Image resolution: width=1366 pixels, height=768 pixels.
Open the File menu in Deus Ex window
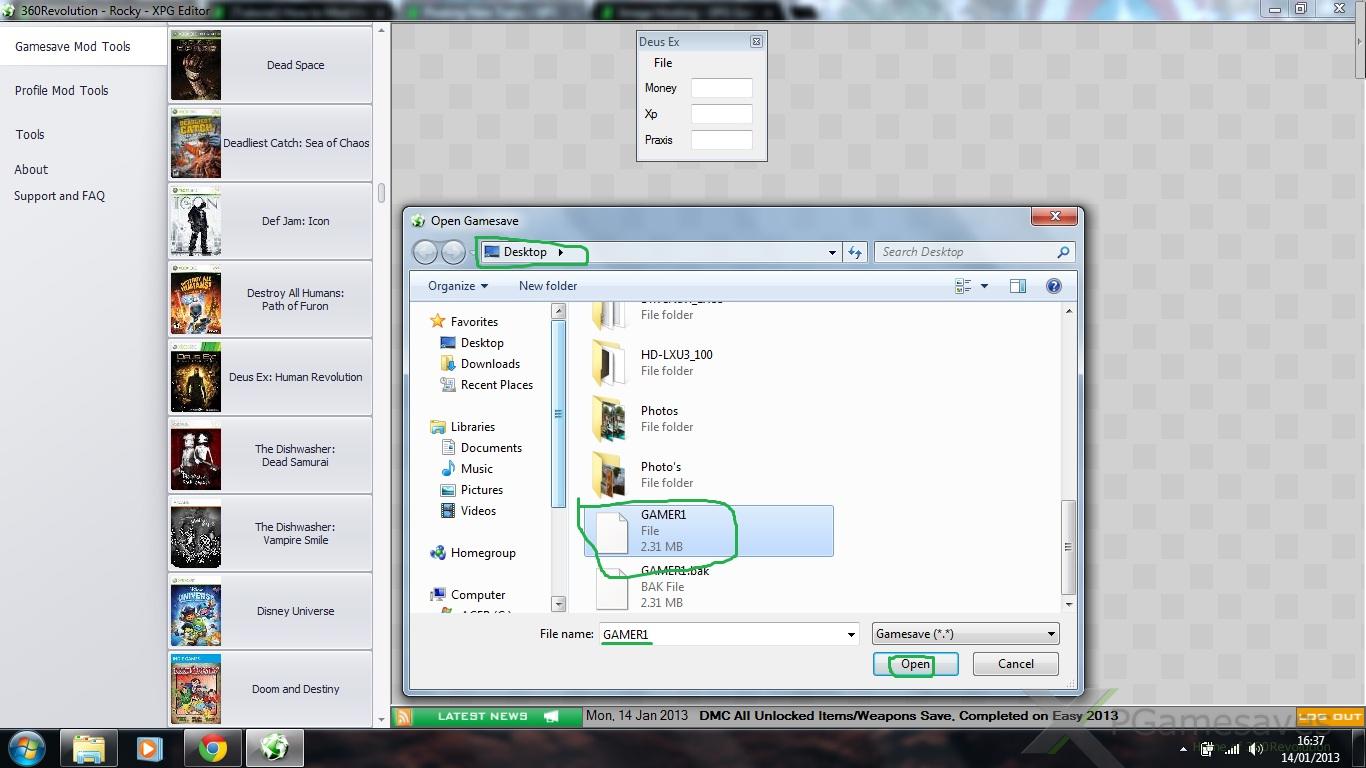coord(663,63)
